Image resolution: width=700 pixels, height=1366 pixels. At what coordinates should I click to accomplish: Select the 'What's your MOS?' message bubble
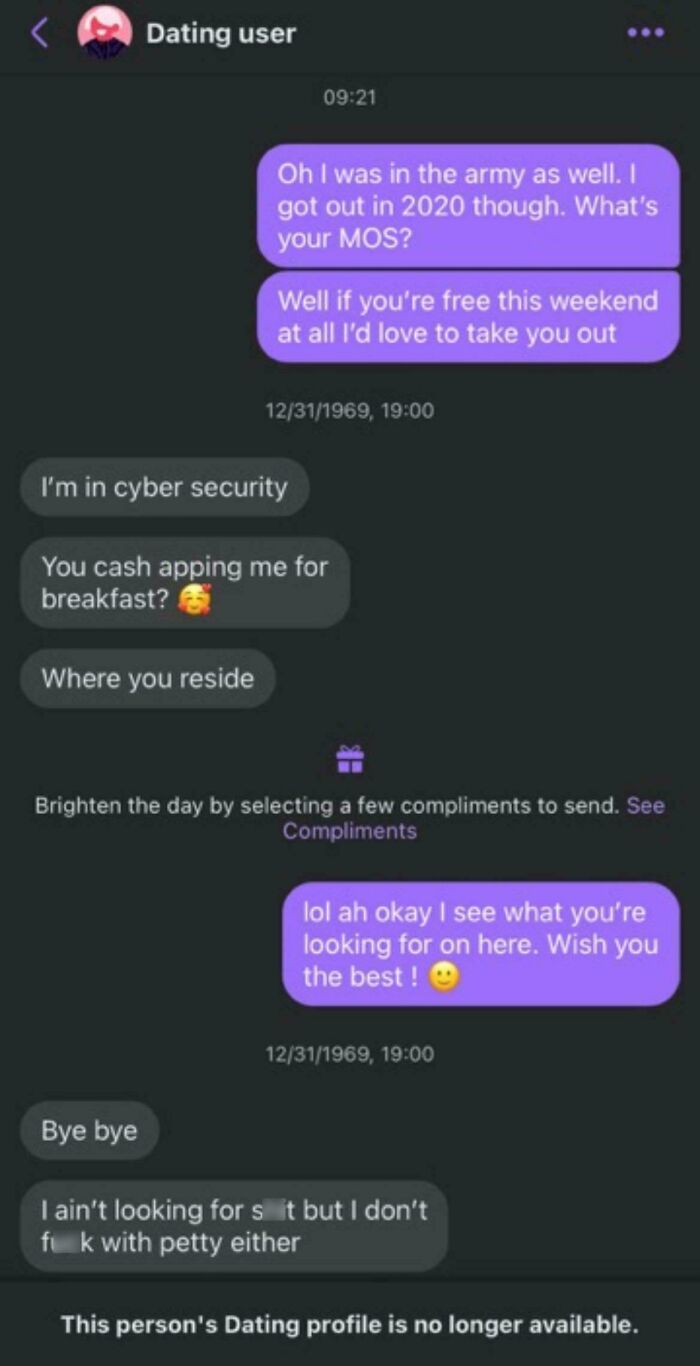click(468, 206)
